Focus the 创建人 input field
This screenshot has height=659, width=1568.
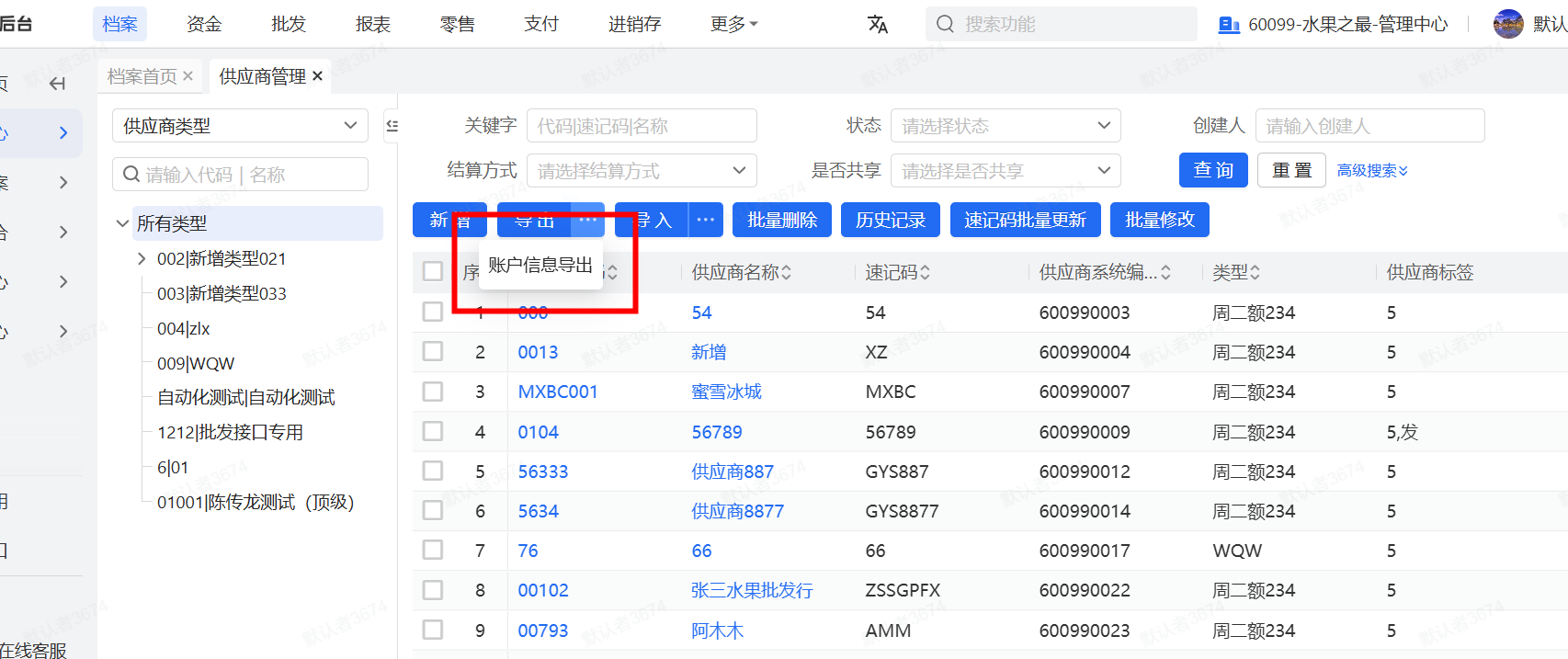tap(1370, 126)
